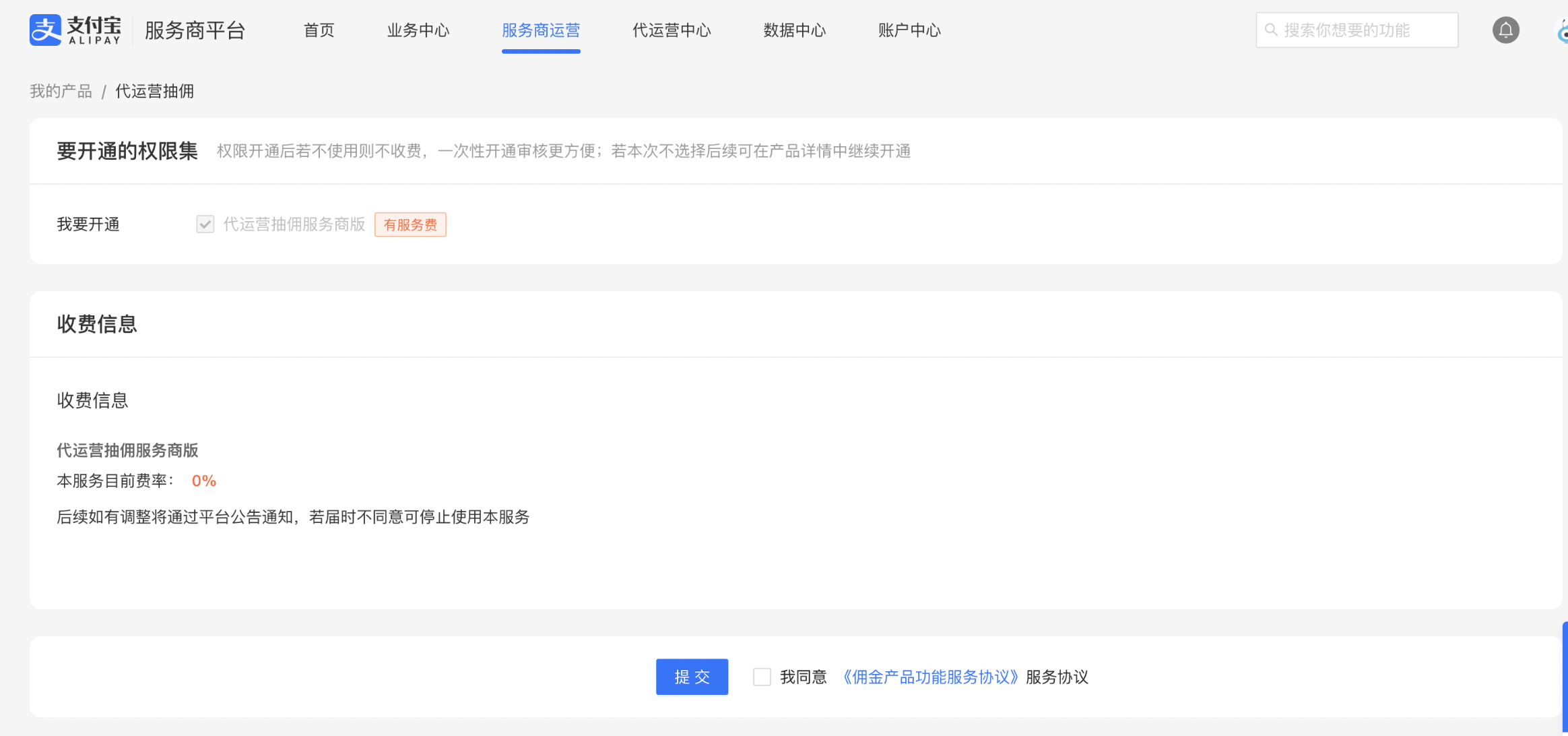Click the 服务商平台 platform title
This screenshot has height=736, width=1568.
[x=195, y=30]
